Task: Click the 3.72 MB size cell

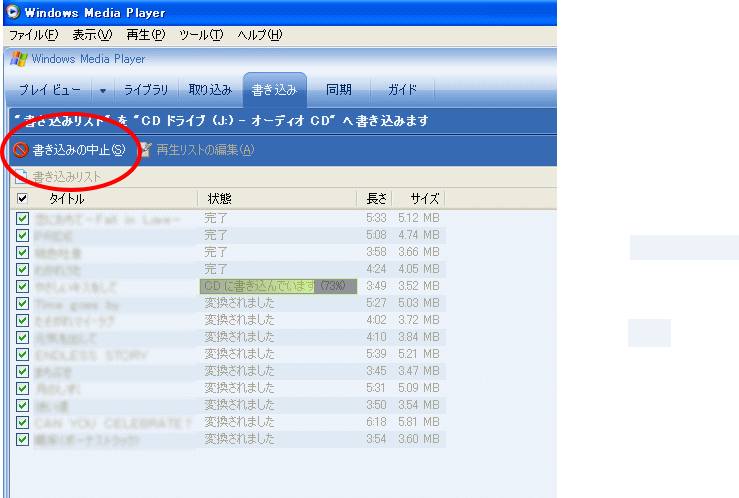Action: 419,320
